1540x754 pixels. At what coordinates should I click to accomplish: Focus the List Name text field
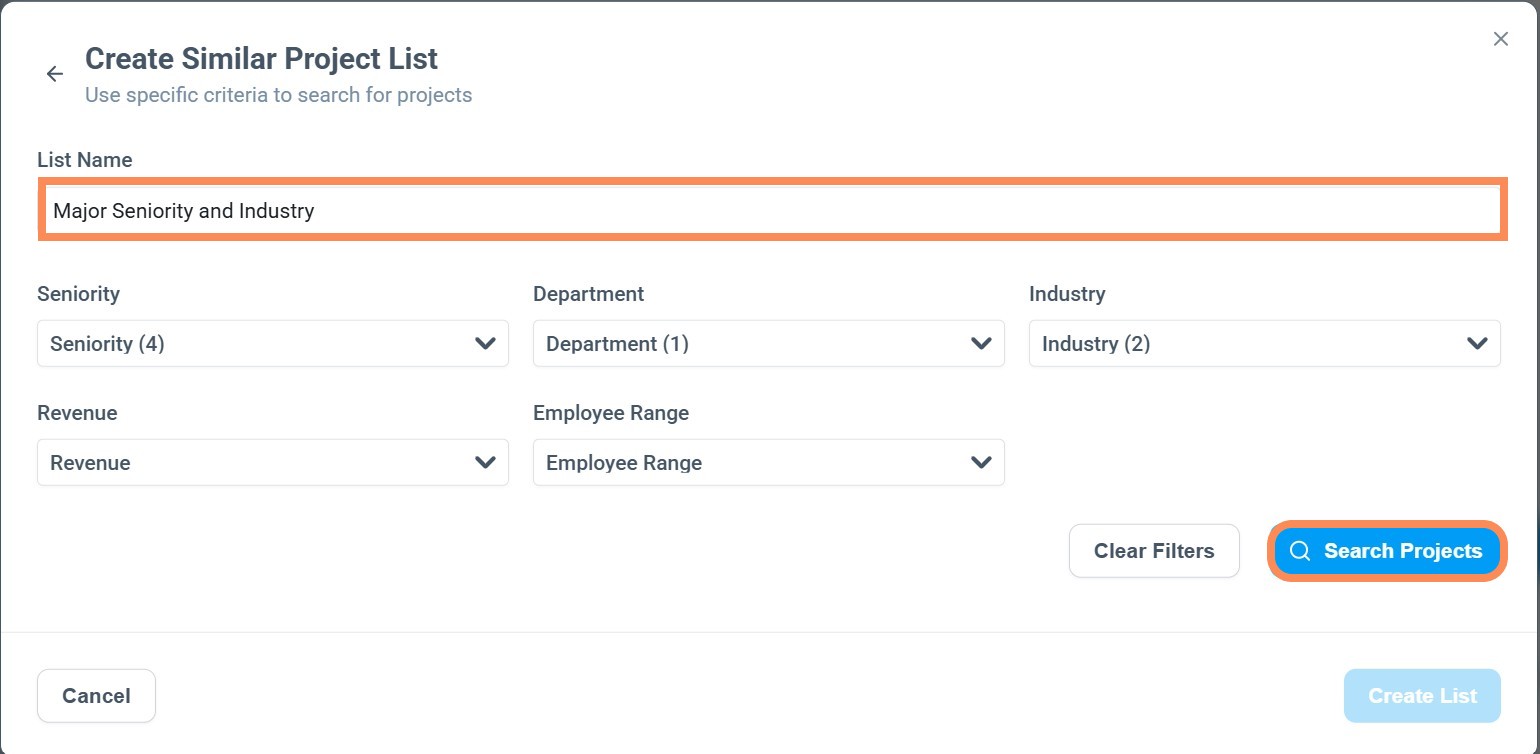[770, 211]
